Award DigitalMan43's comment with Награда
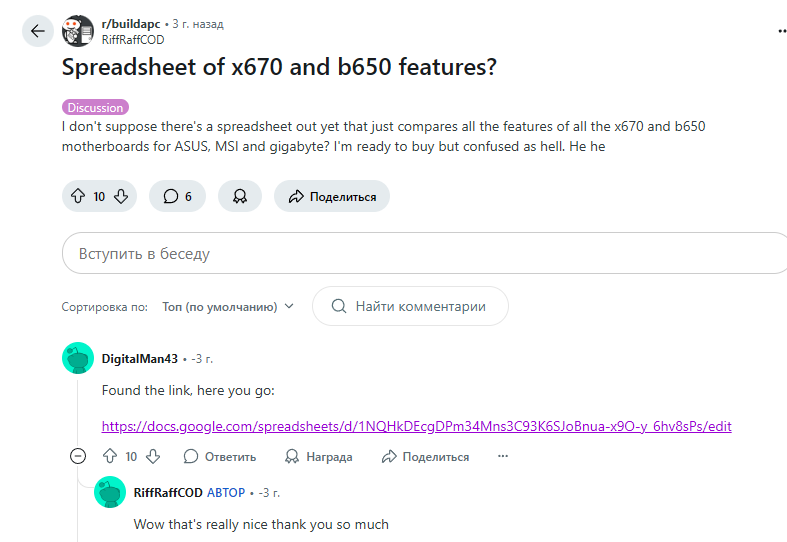This screenshot has height=542, width=787. point(319,456)
